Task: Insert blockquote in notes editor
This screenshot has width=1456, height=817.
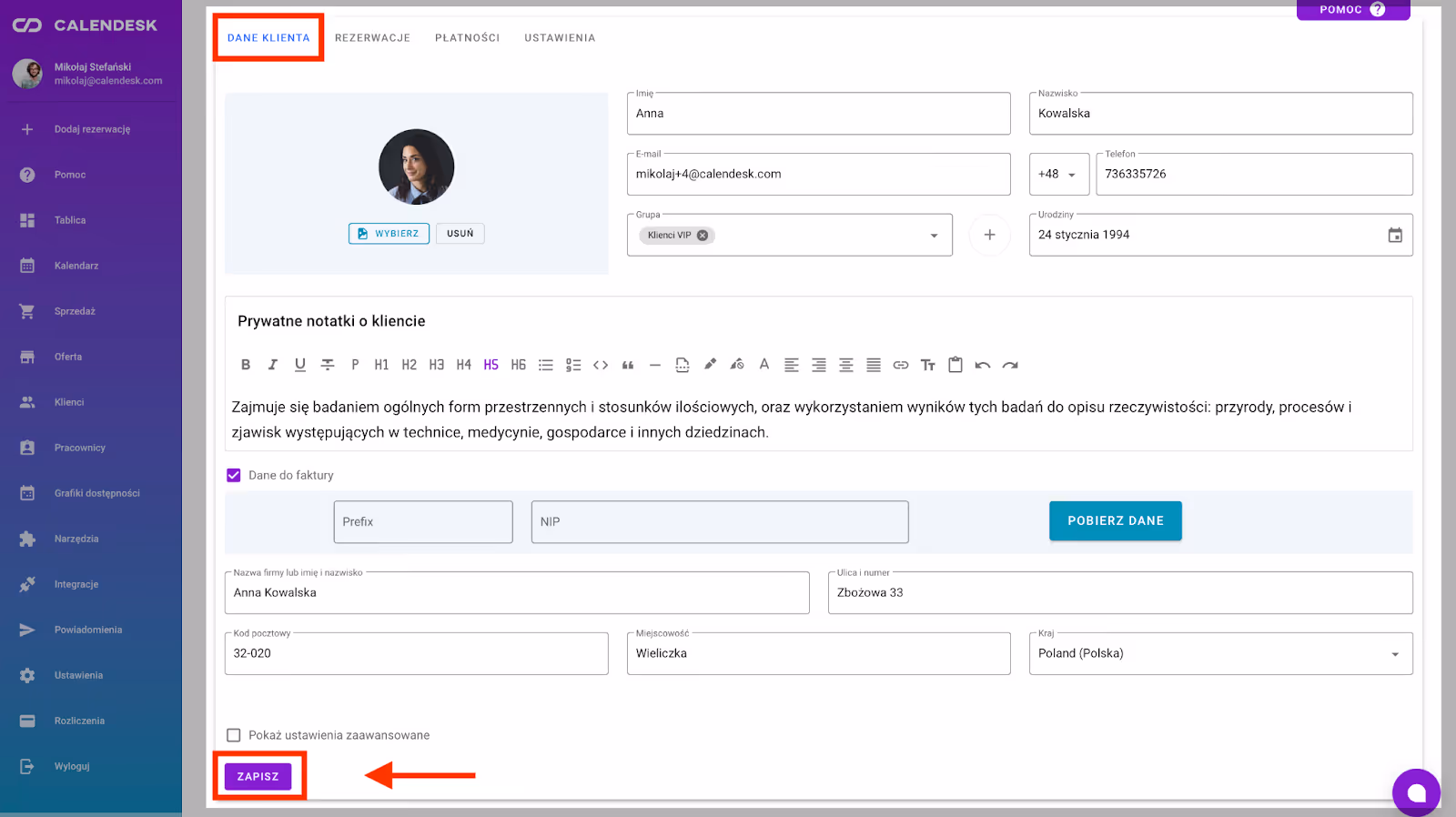Action: coord(628,365)
